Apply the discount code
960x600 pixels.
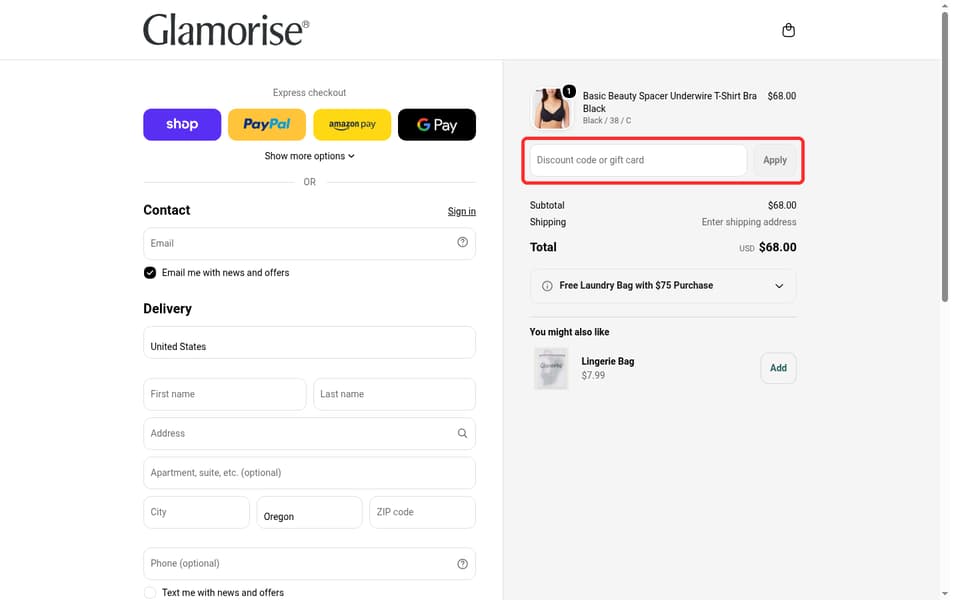[774, 160]
